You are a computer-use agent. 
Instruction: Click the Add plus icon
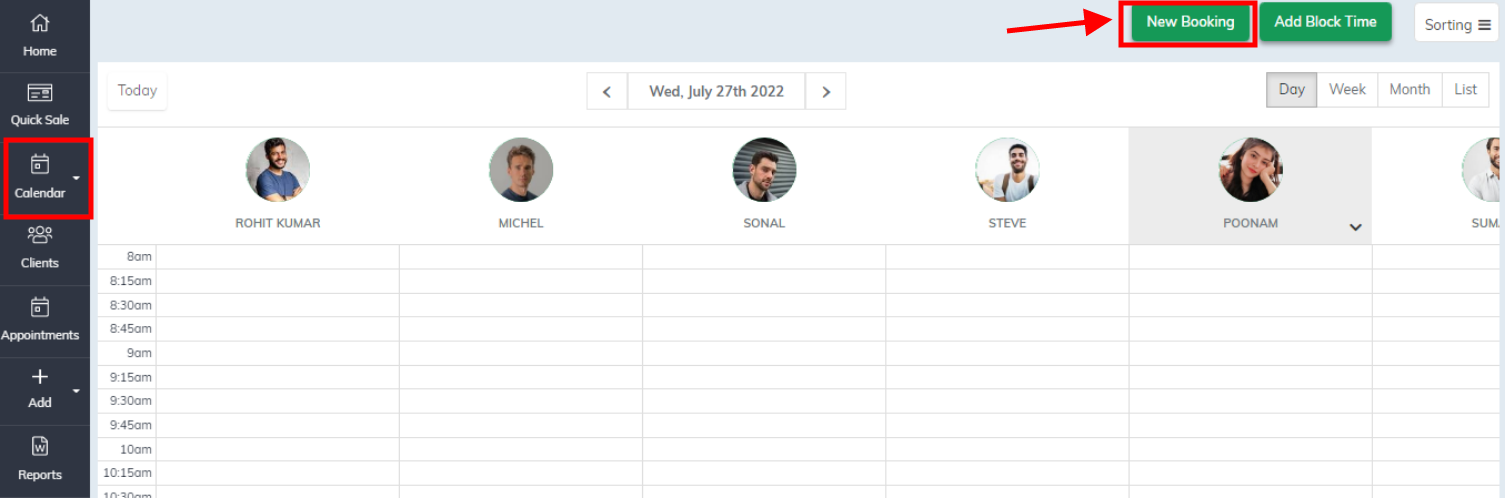pos(40,377)
